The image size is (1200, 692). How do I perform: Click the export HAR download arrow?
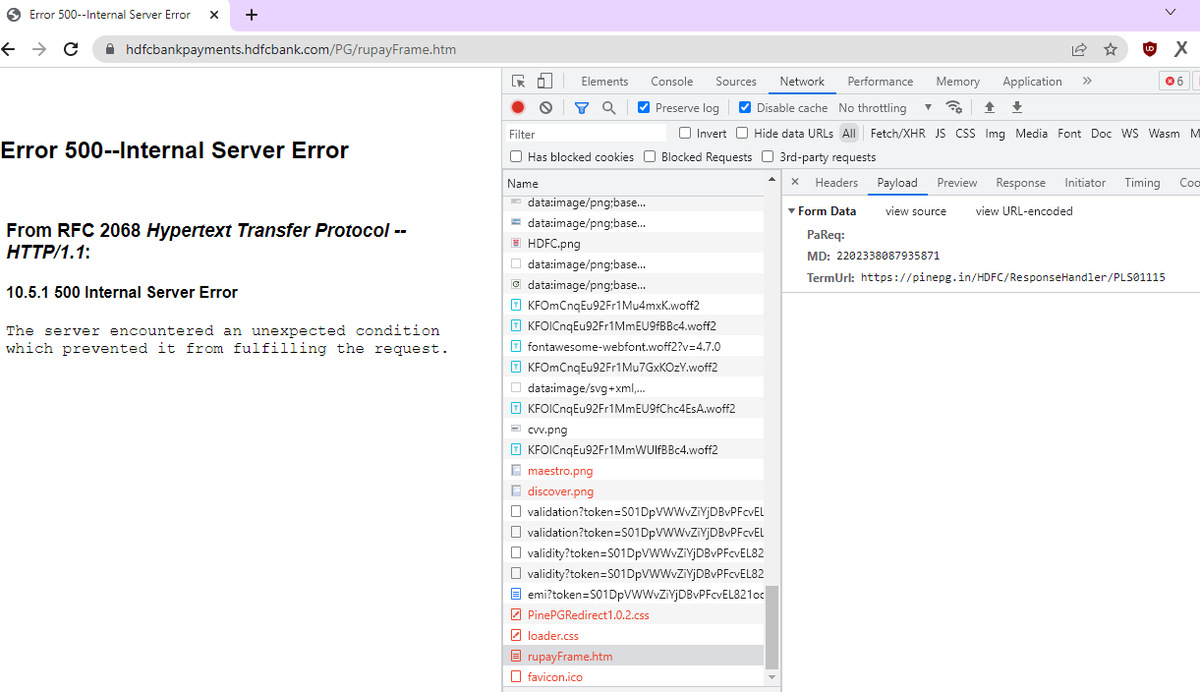(x=1017, y=107)
